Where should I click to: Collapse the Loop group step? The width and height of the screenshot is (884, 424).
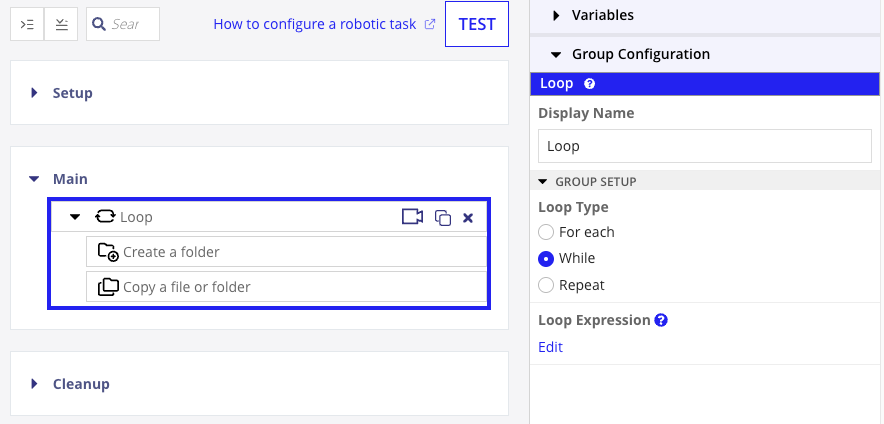(x=74, y=217)
